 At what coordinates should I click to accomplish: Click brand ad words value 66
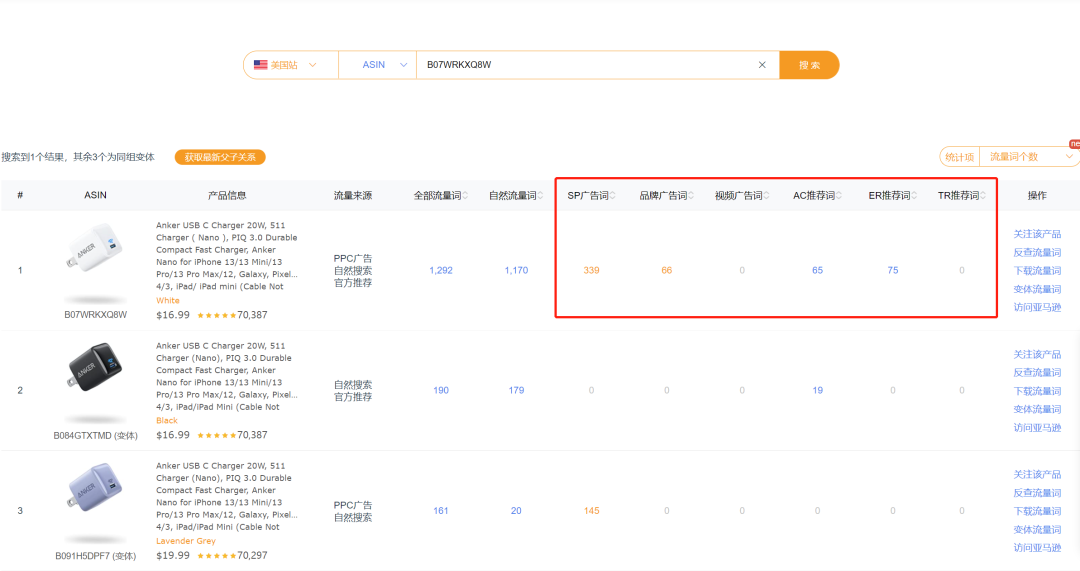pyautogui.click(x=667, y=270)
